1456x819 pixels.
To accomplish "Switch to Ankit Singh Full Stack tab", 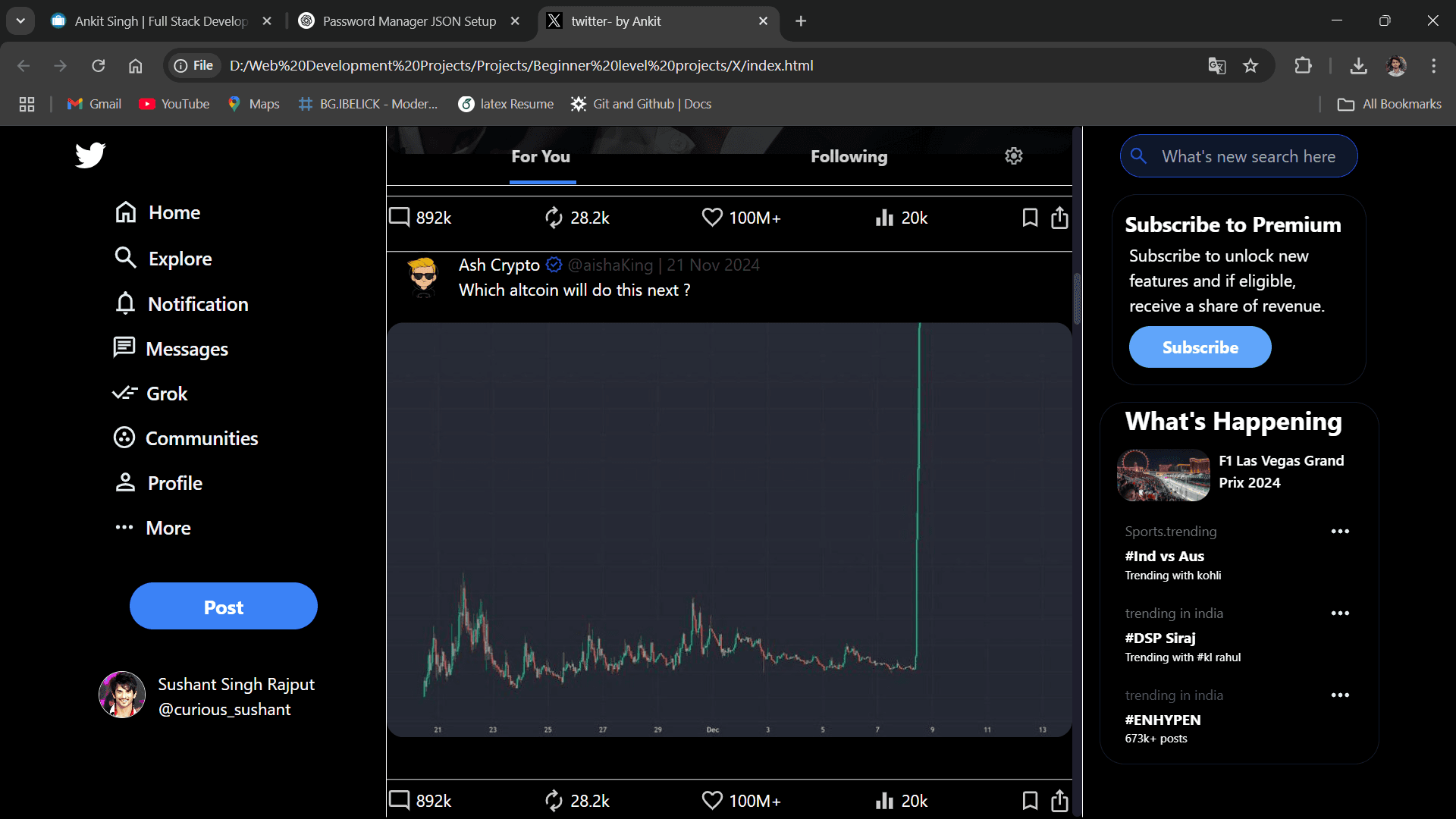I will coord(161,21).
